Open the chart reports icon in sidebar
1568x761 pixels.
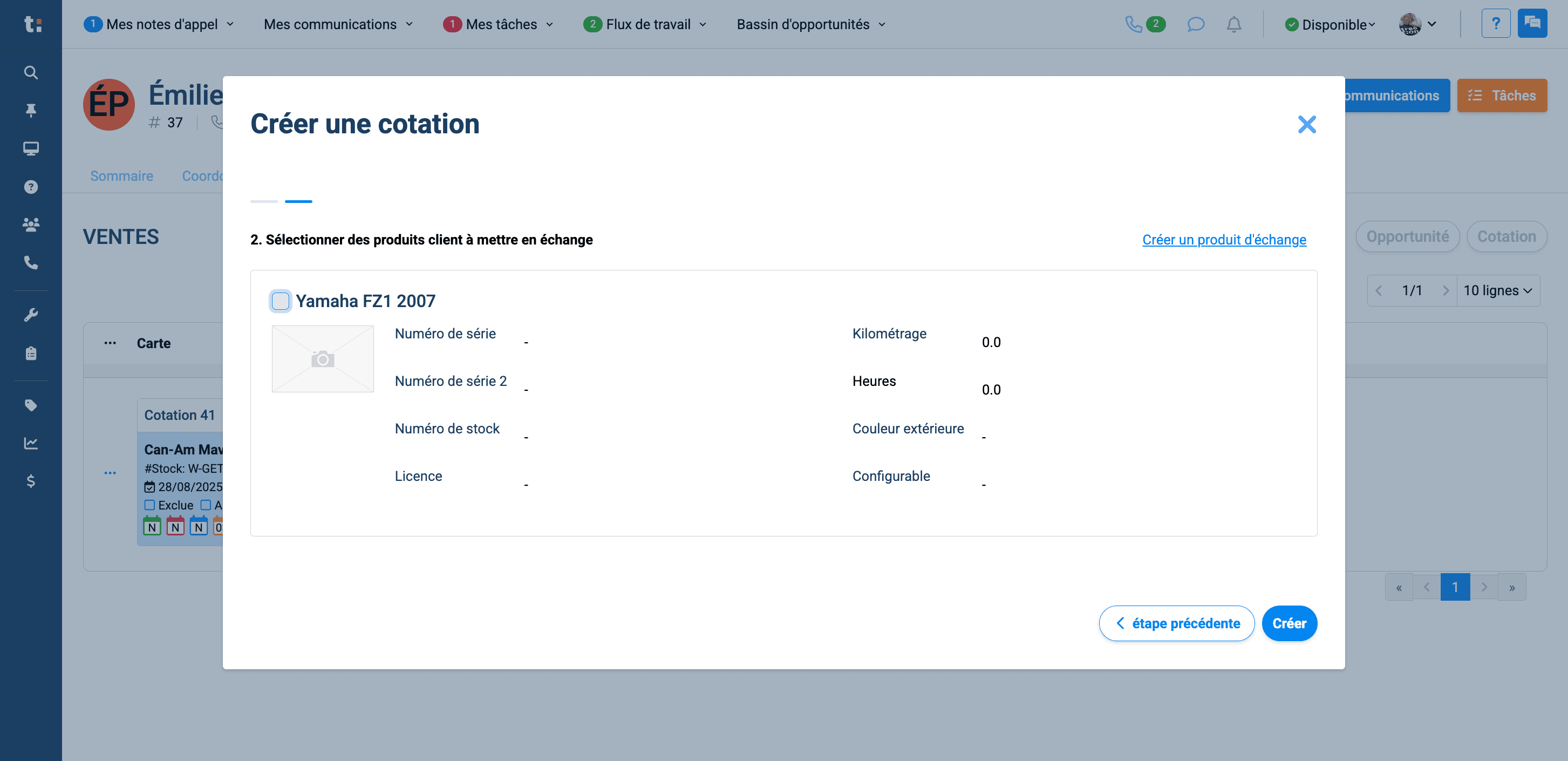[x=31, y=443]
